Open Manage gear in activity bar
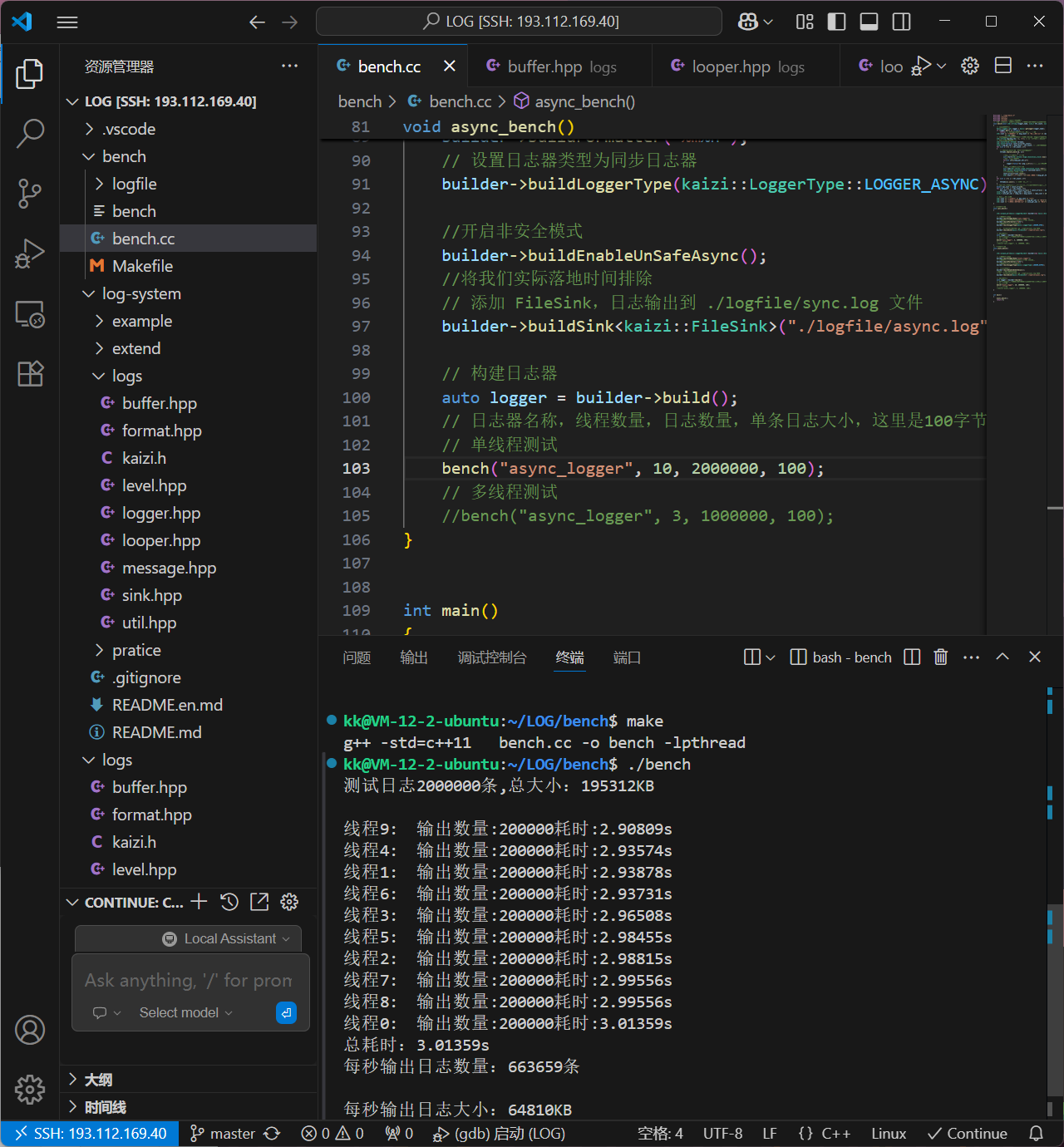 [x=30, y=1089]
